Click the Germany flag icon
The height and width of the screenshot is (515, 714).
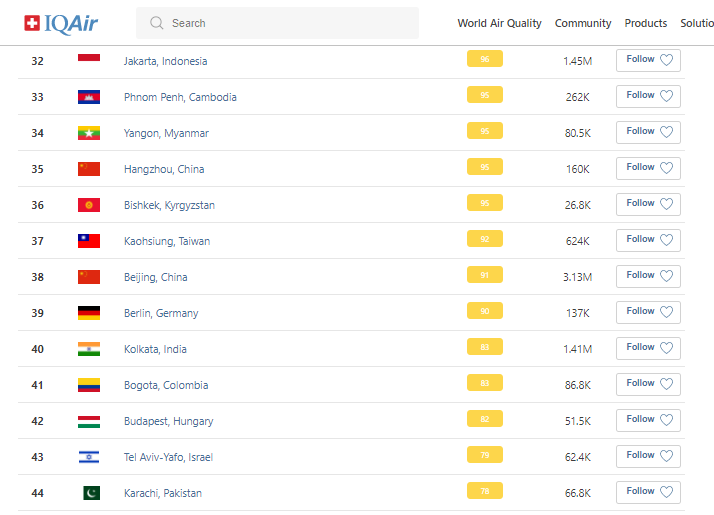point(89,313)
